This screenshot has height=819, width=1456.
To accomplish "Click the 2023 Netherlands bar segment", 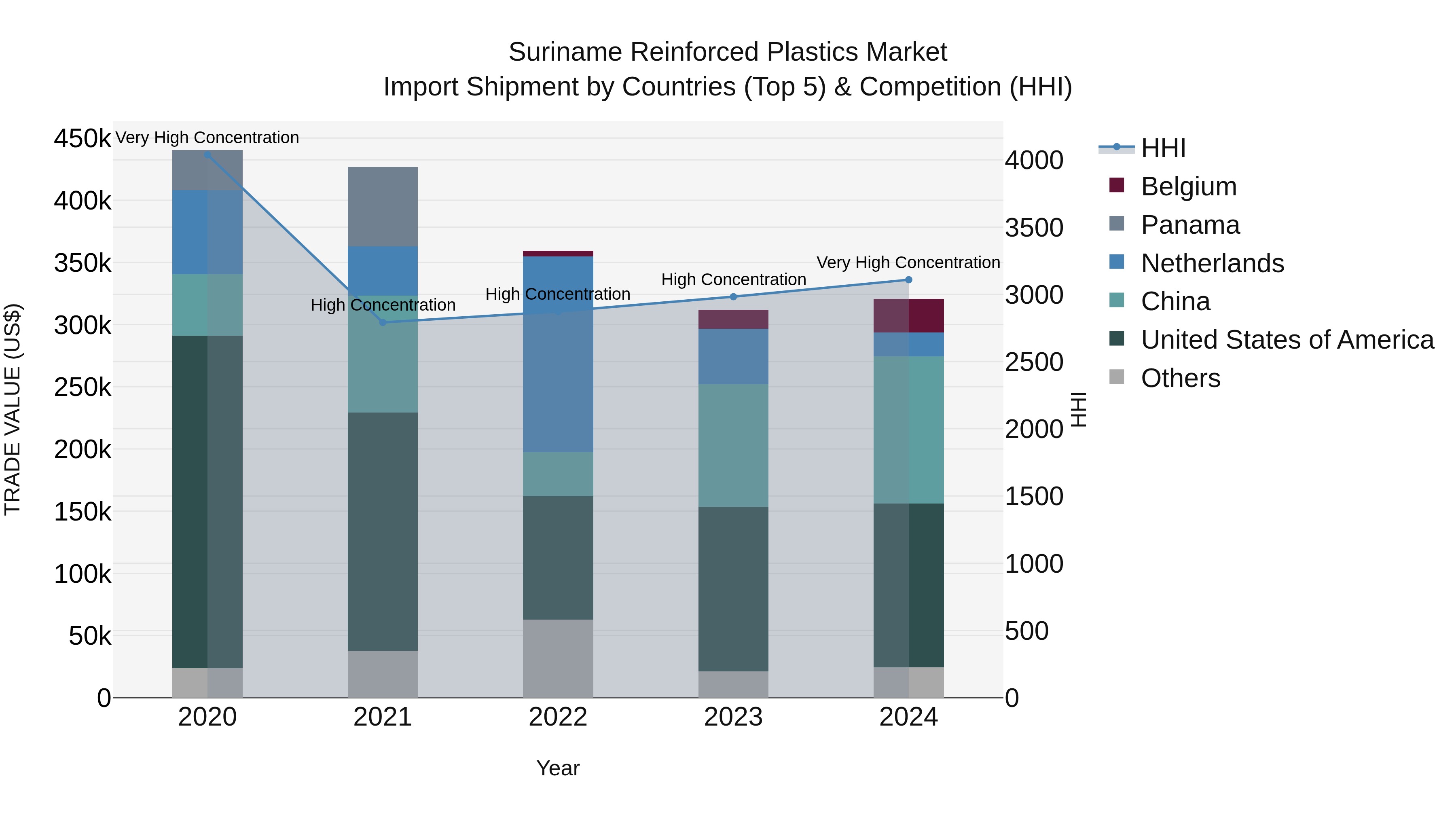I will 733,357.
